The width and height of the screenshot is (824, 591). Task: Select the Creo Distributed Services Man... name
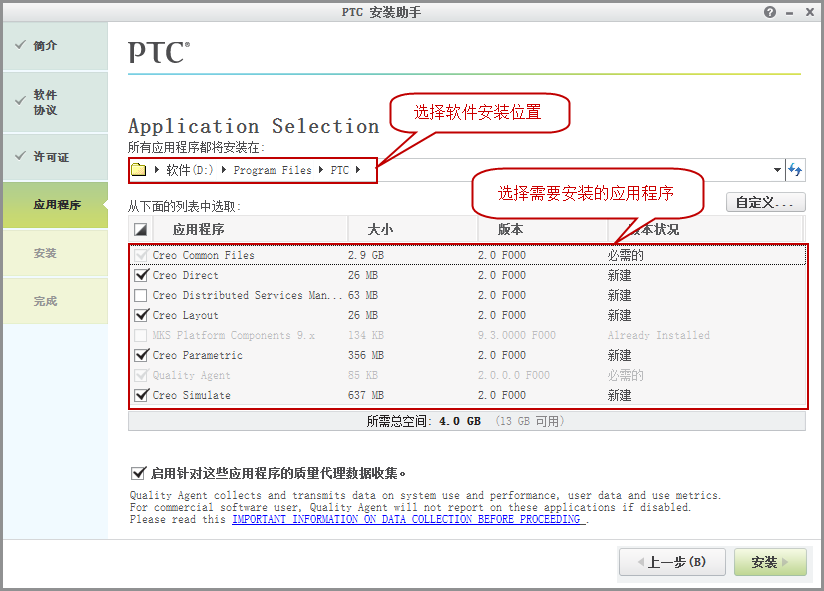tap(247, 295)
